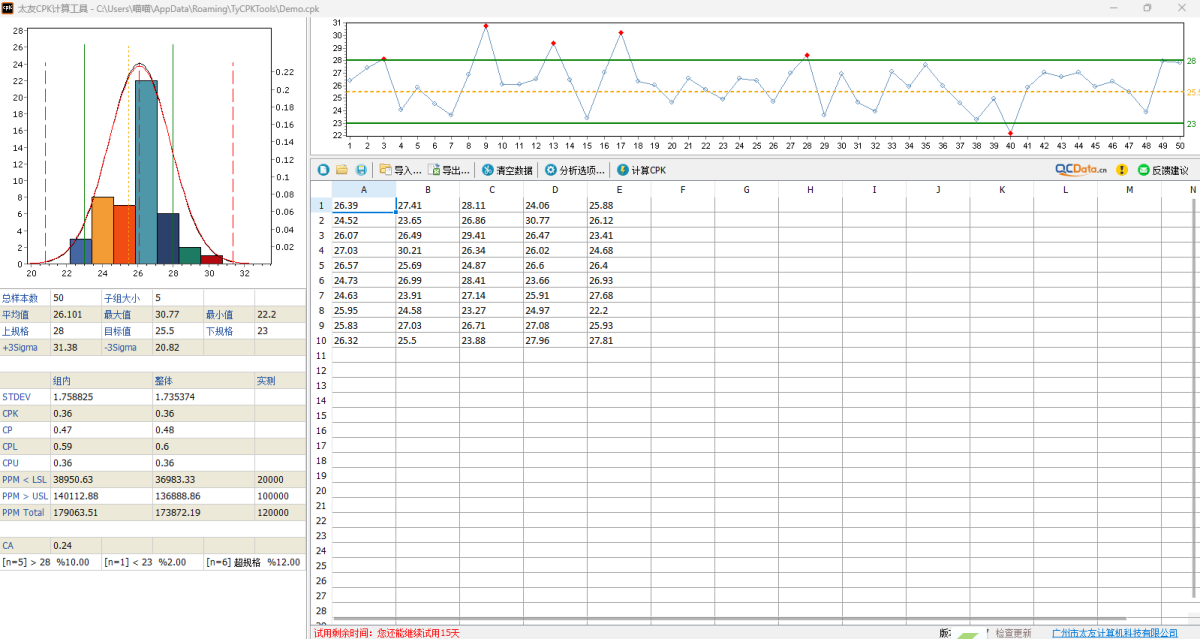
Task: Open the 广州市太友计算机科技有限公司 link
Action: pos(1115,633)
